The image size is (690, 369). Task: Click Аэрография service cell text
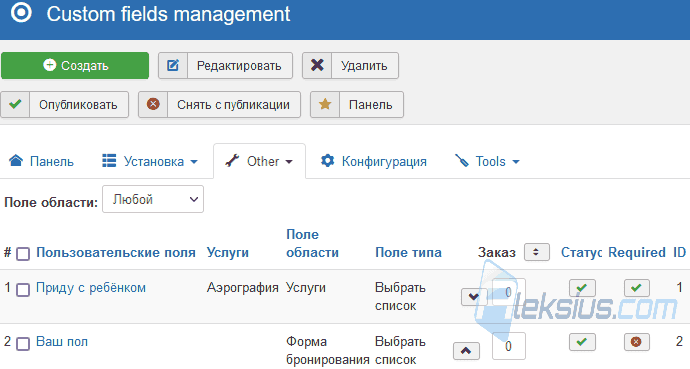(242, 288)
